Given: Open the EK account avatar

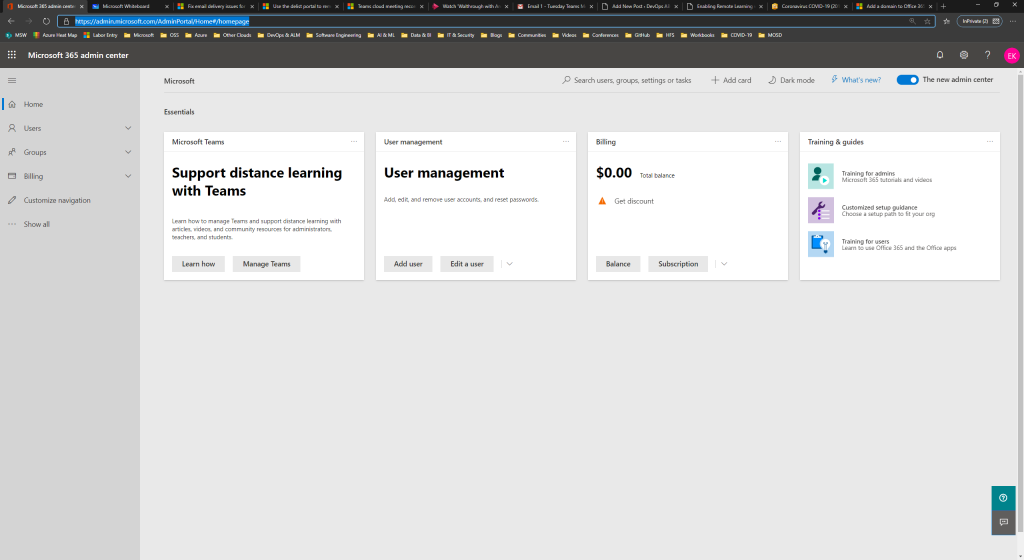Looking at the screenshot, I should tap(1012, 55).
